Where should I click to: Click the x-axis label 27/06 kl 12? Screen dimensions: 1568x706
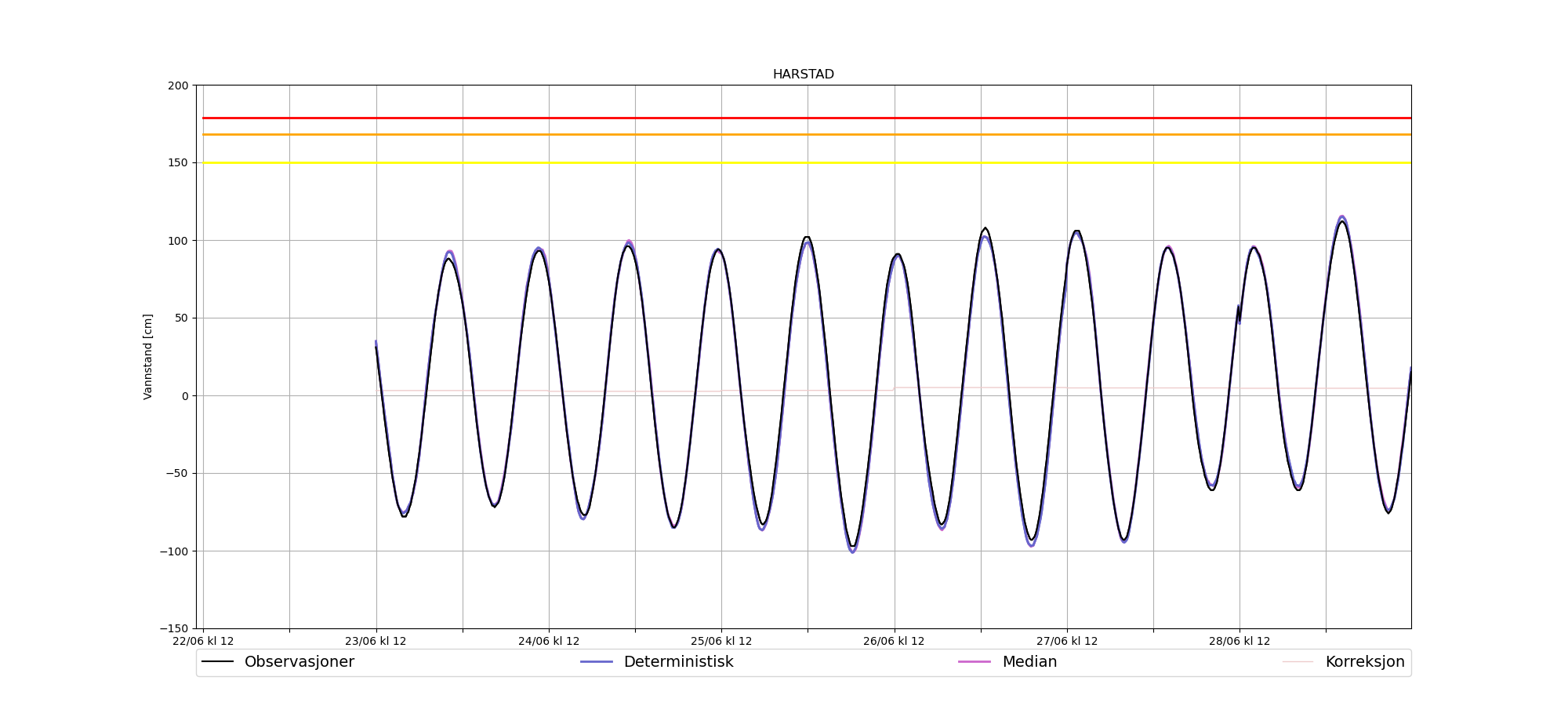pos(1066,642)
